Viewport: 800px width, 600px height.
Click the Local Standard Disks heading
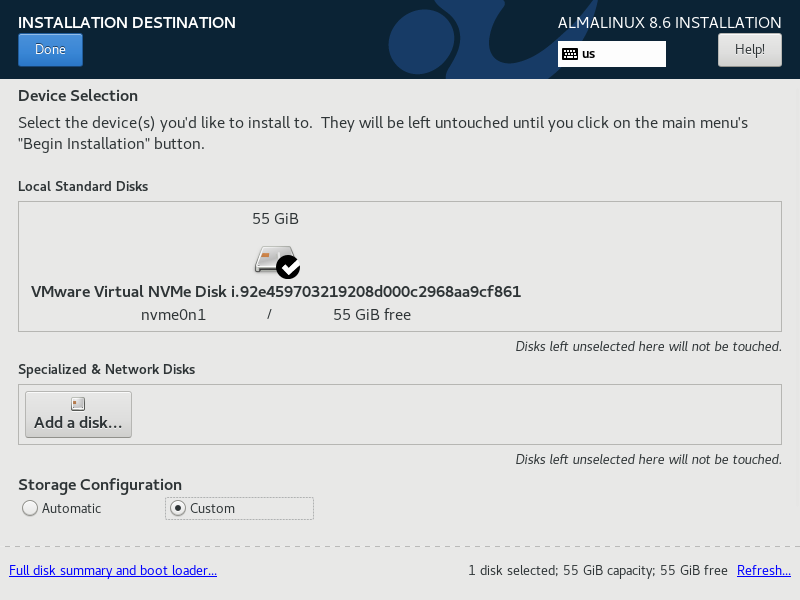pyautogui.click(x=83, y=186)
